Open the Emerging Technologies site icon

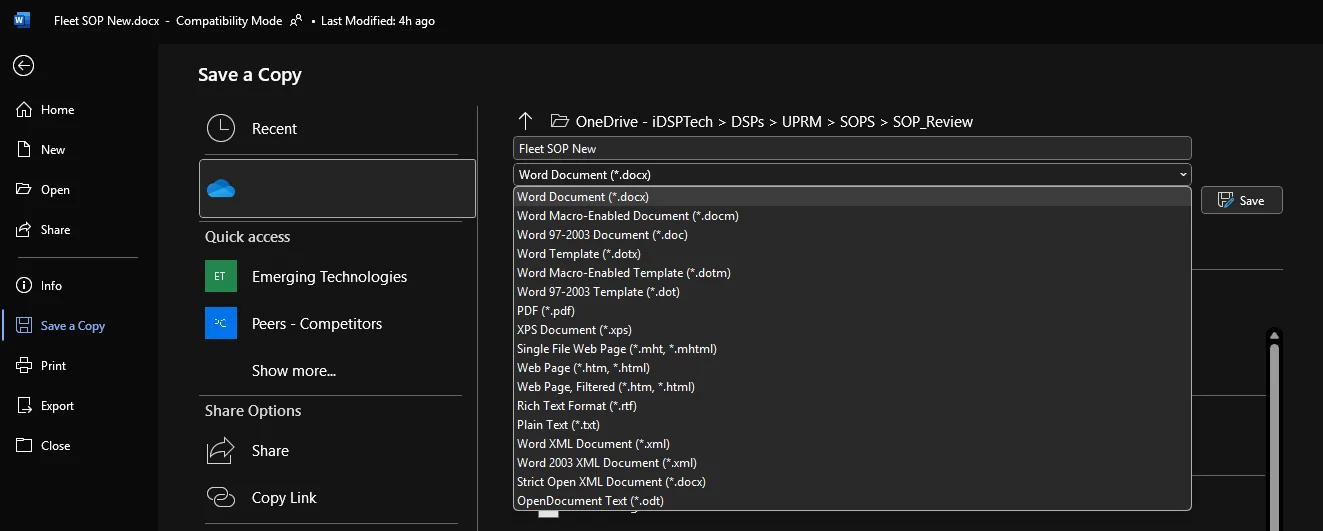click(221, 276)
